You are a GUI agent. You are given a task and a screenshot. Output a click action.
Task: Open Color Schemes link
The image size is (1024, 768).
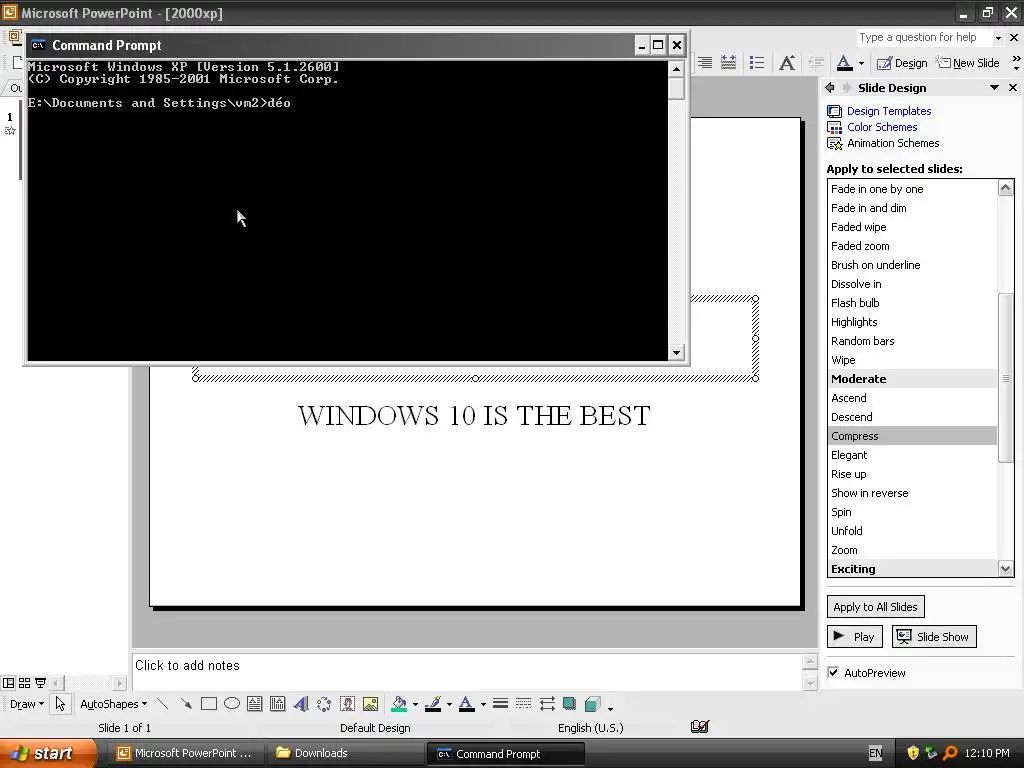(x=882, y=127)
